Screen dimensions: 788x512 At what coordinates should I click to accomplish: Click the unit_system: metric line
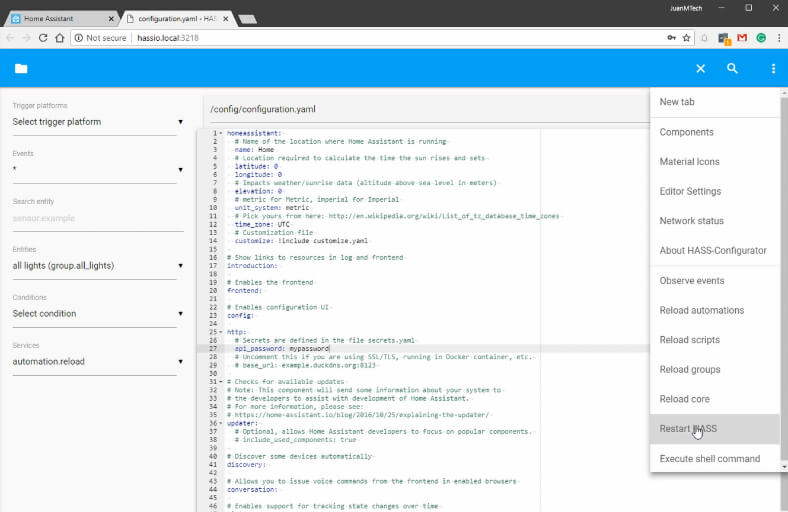(x=272, y=208)
